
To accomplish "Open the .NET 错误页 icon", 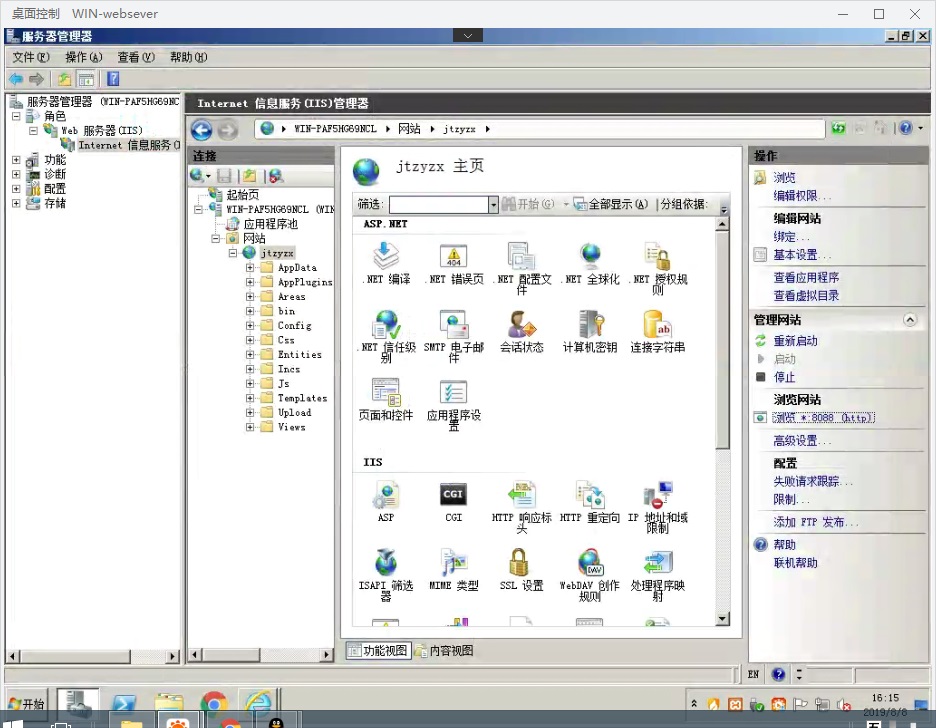I will (x=453, y=258).
